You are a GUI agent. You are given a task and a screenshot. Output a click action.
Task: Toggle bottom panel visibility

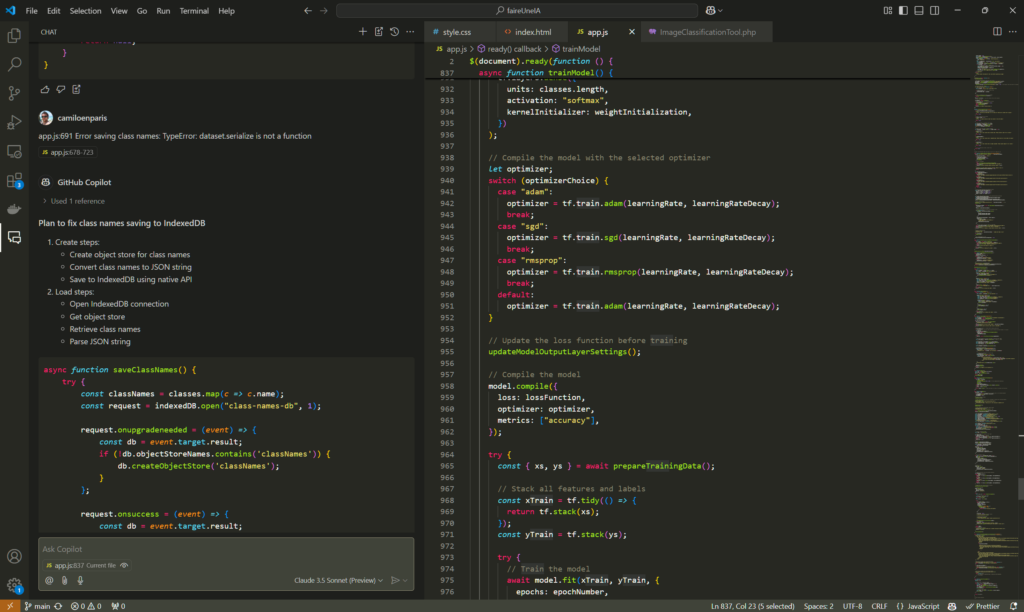pos(919,10)
